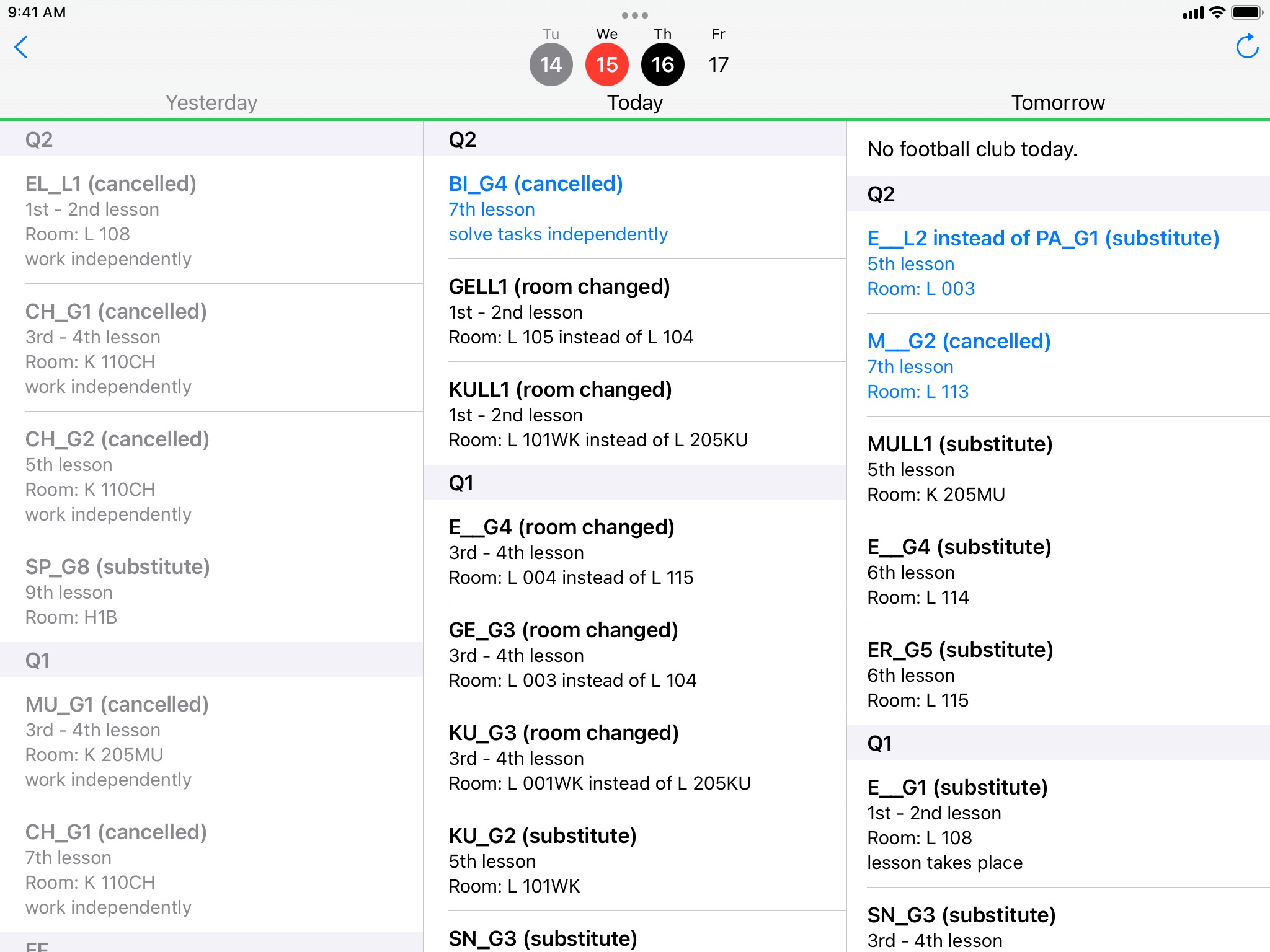Tap 'Room: K 205MU' under MULL1

tap(936, 495)
